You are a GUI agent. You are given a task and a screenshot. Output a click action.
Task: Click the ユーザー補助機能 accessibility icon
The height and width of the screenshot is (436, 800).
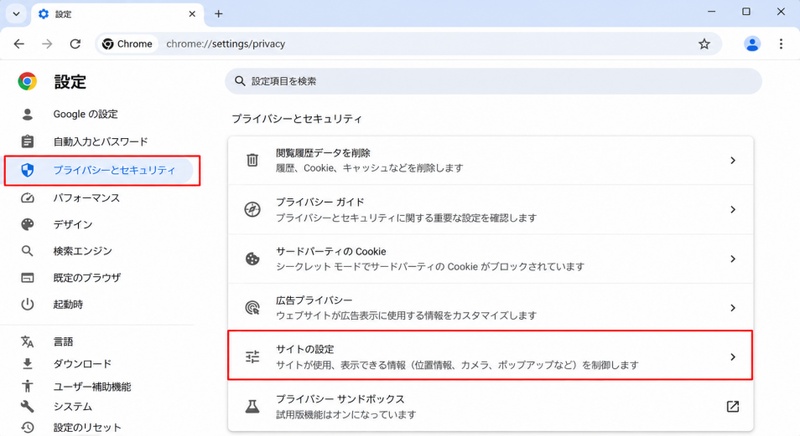pos(28,387)
